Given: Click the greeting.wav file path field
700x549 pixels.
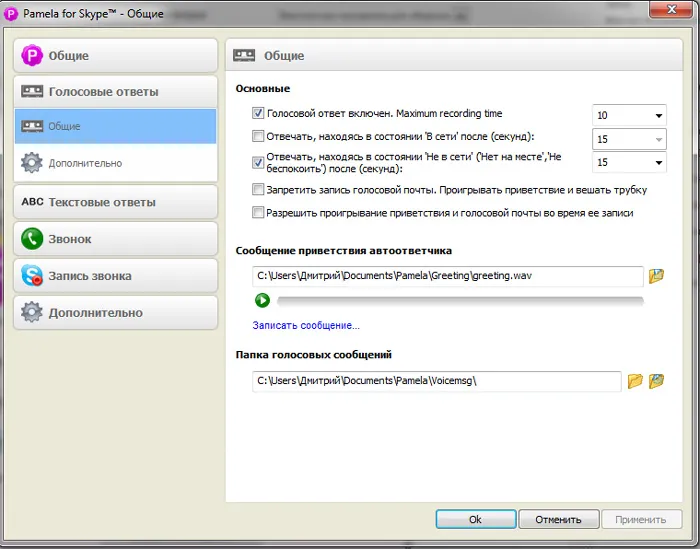Looking at the screenshot, I should [448, 276].
